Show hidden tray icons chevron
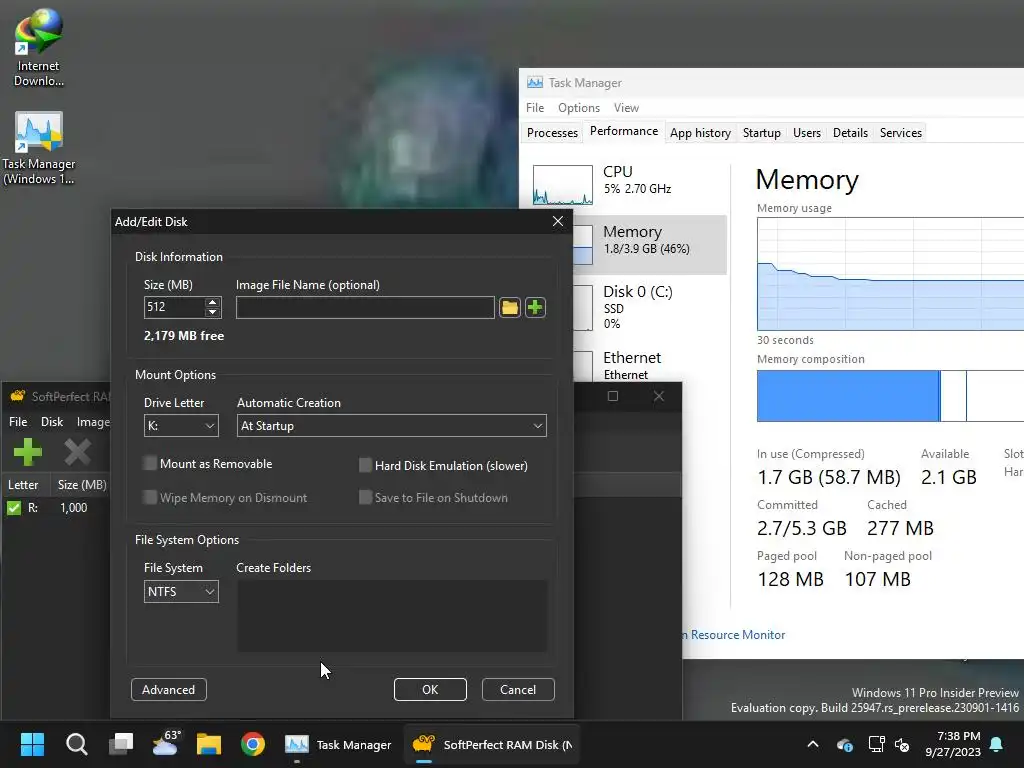 point(813,744)
